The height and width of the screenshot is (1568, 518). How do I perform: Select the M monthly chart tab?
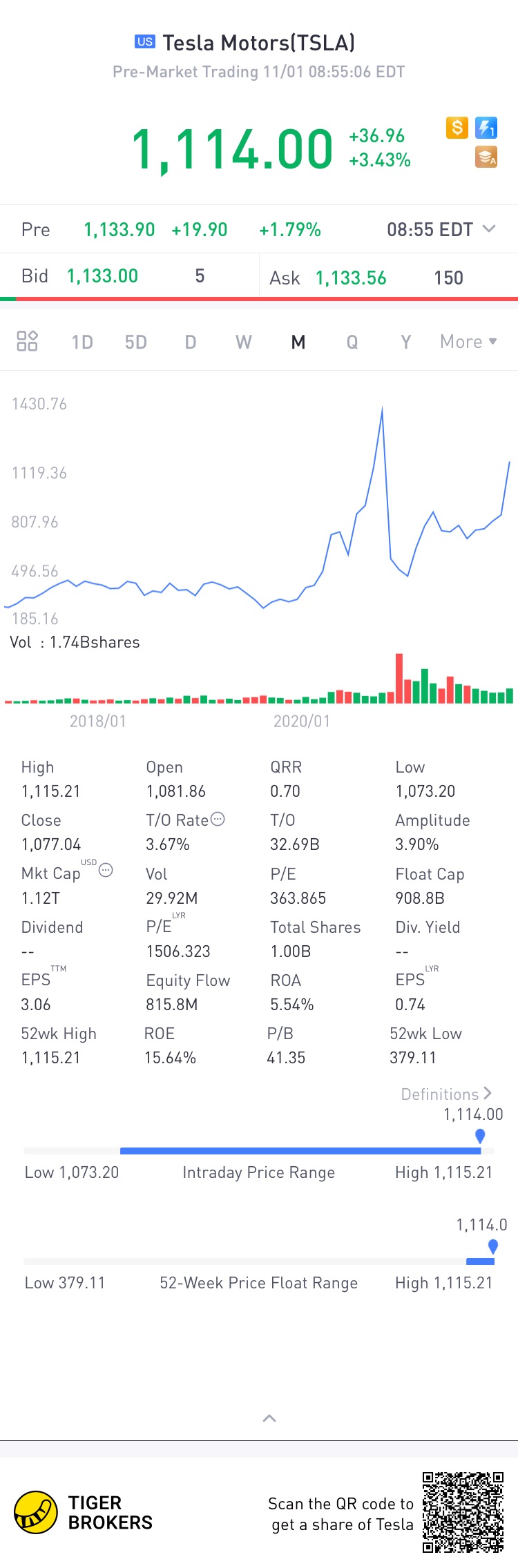(x=298, y=342)
